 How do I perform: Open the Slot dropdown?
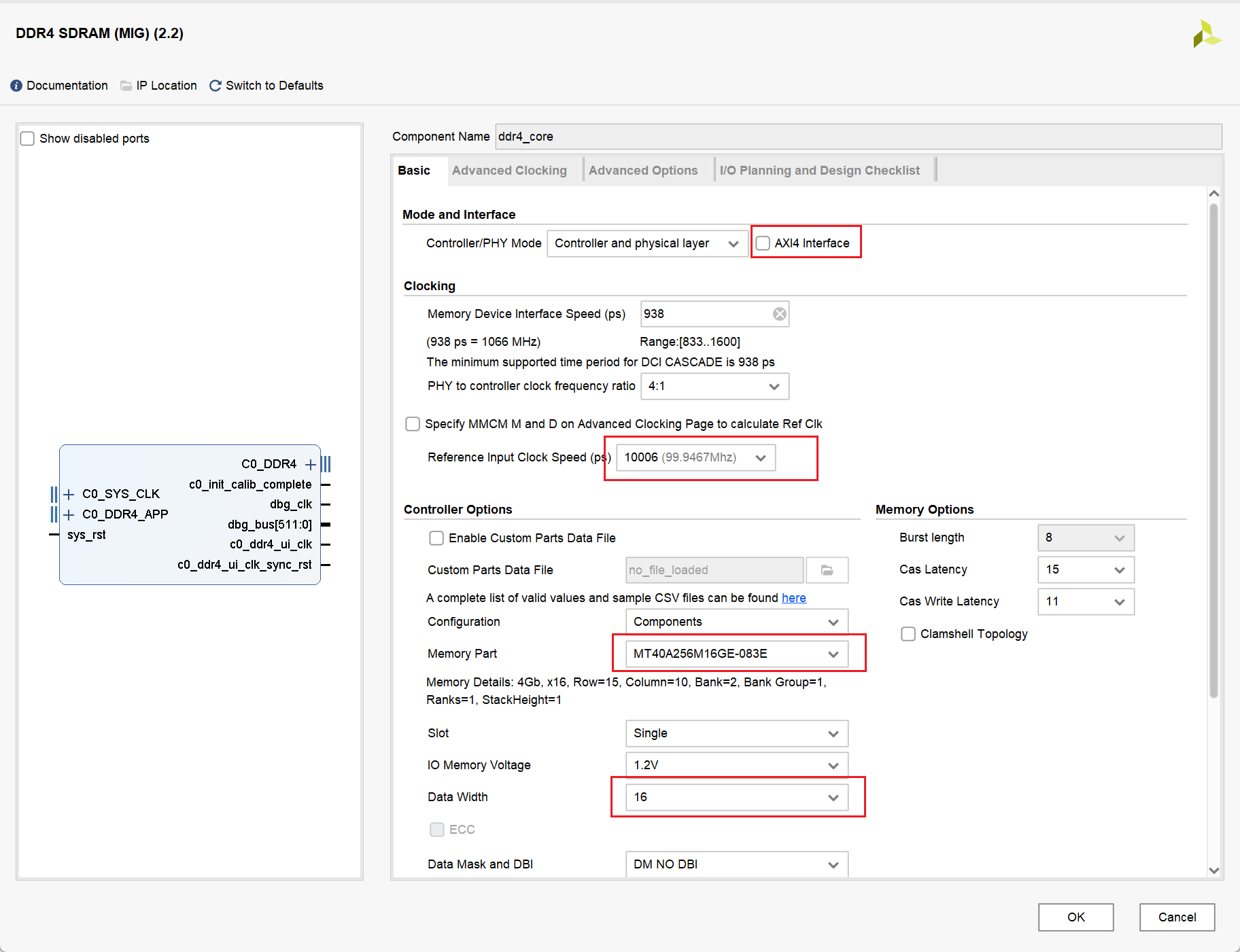pyautogui.click(x=737, y=733)
